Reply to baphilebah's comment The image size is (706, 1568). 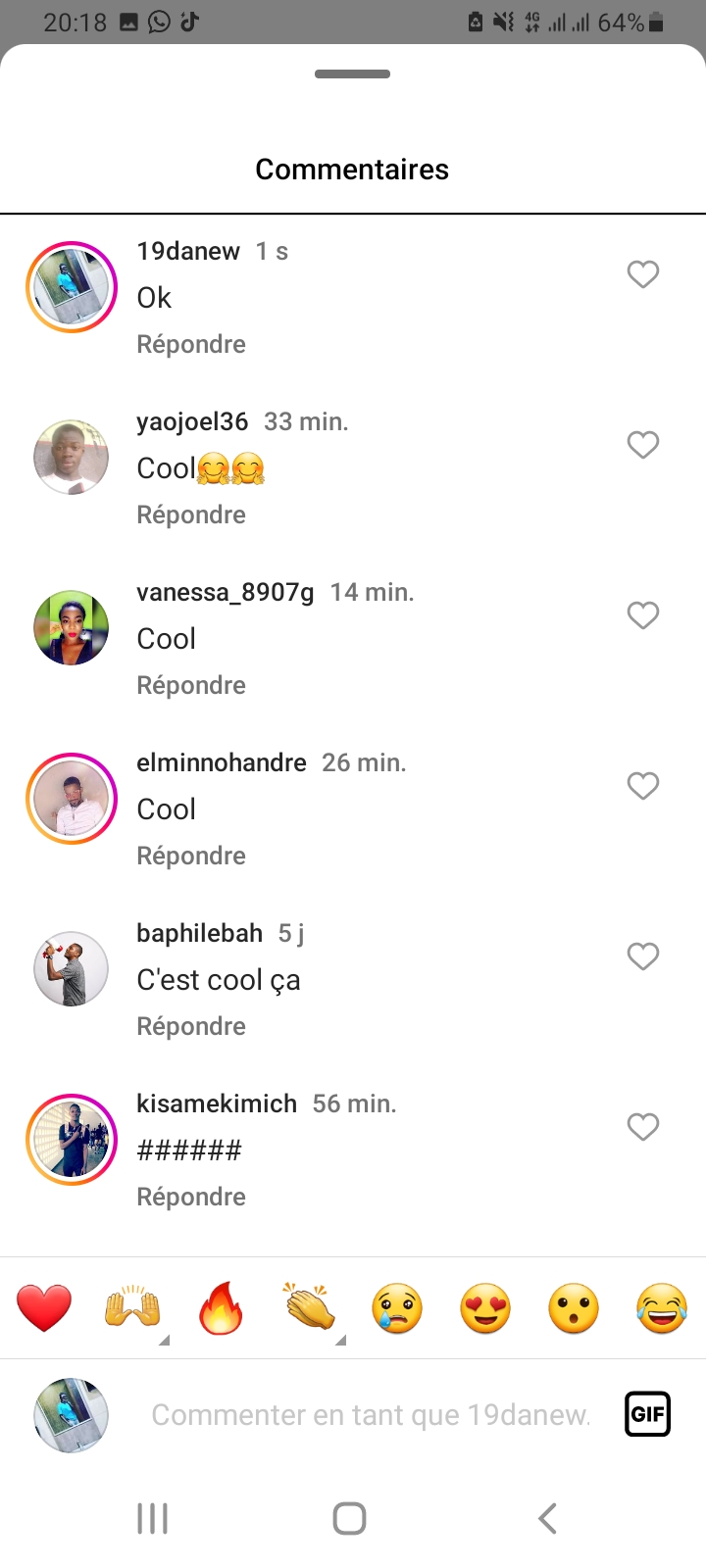191,1026
